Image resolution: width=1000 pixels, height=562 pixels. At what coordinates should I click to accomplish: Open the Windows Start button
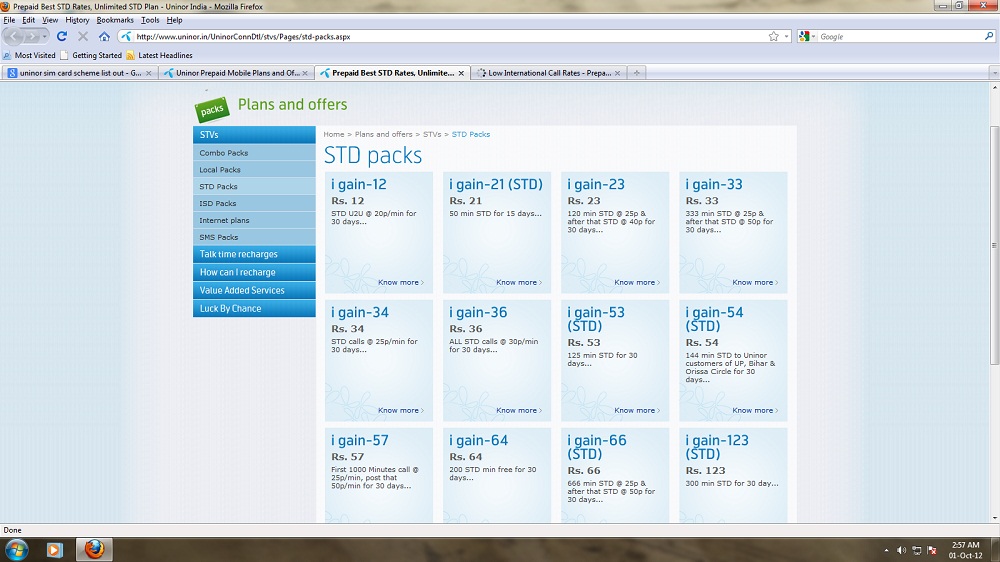click(x=17, y=549)
